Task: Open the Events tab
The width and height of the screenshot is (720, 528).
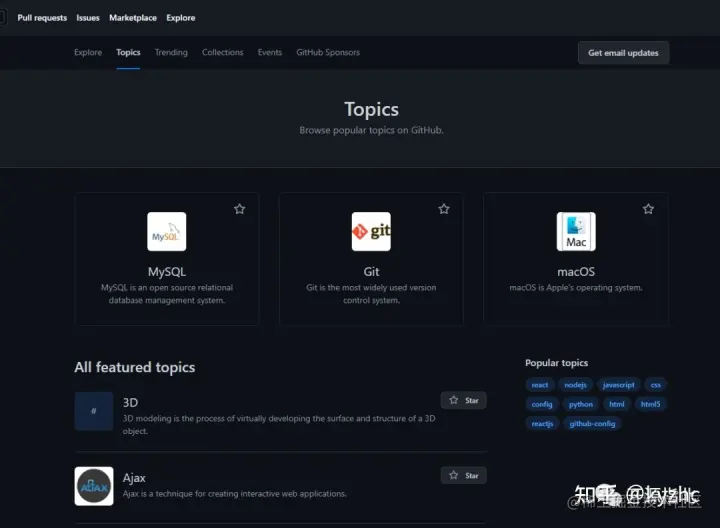Action: pos(270,52)
